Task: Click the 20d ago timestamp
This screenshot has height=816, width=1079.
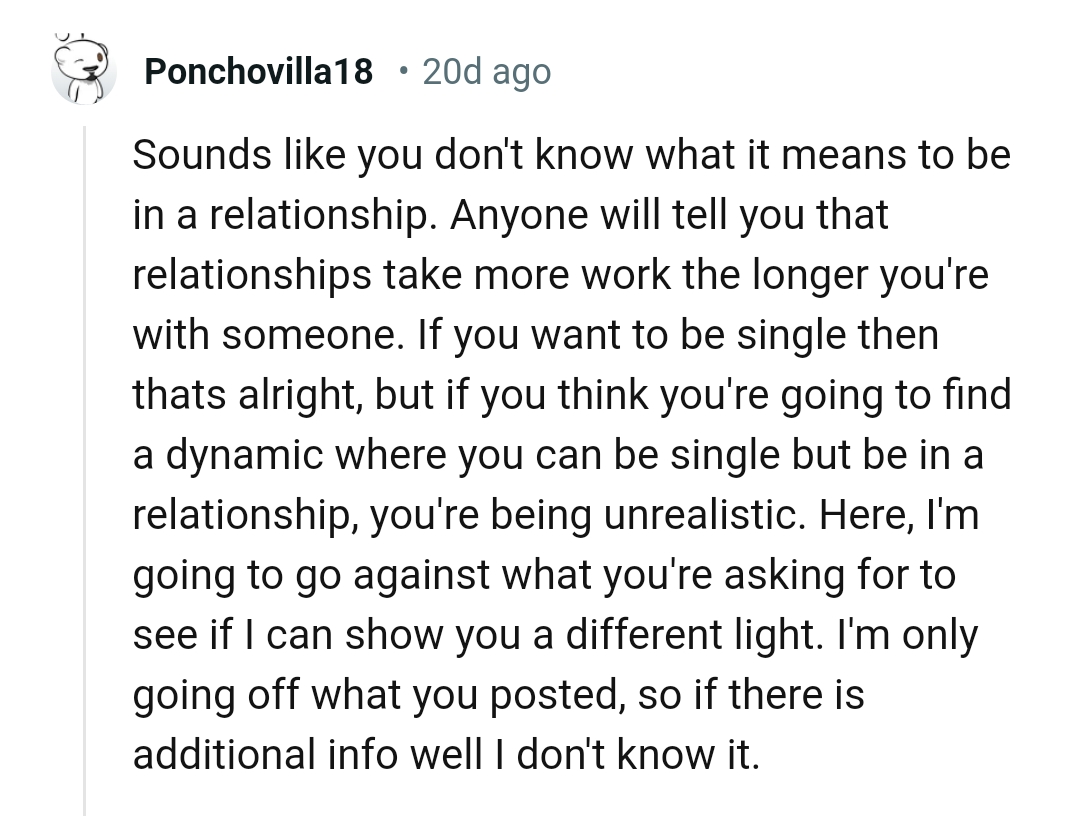Action: tap(486, 71)
